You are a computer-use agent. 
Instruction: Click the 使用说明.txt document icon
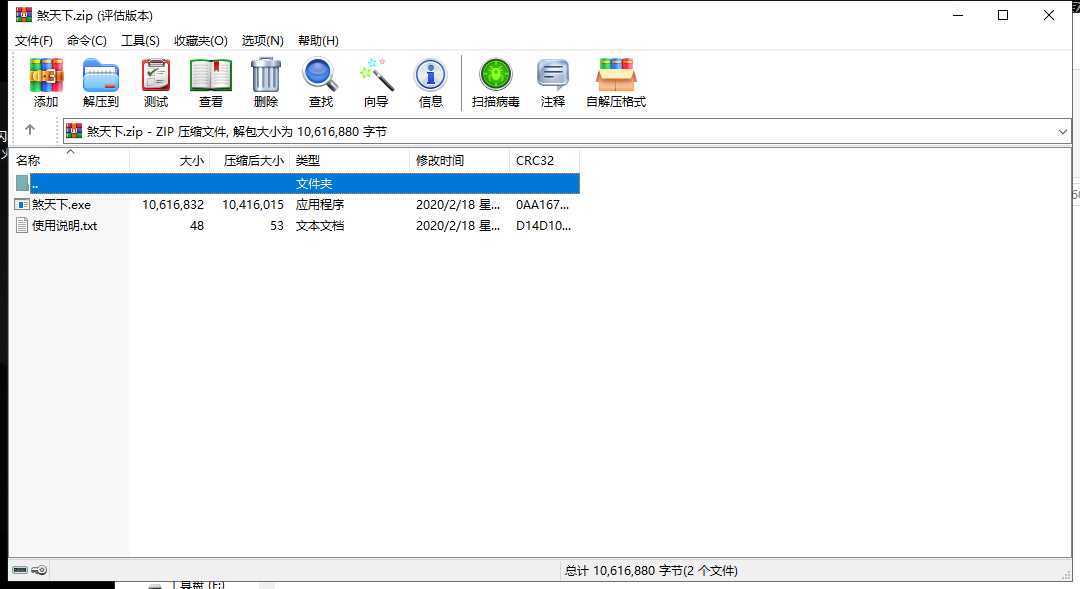[22, 225]
